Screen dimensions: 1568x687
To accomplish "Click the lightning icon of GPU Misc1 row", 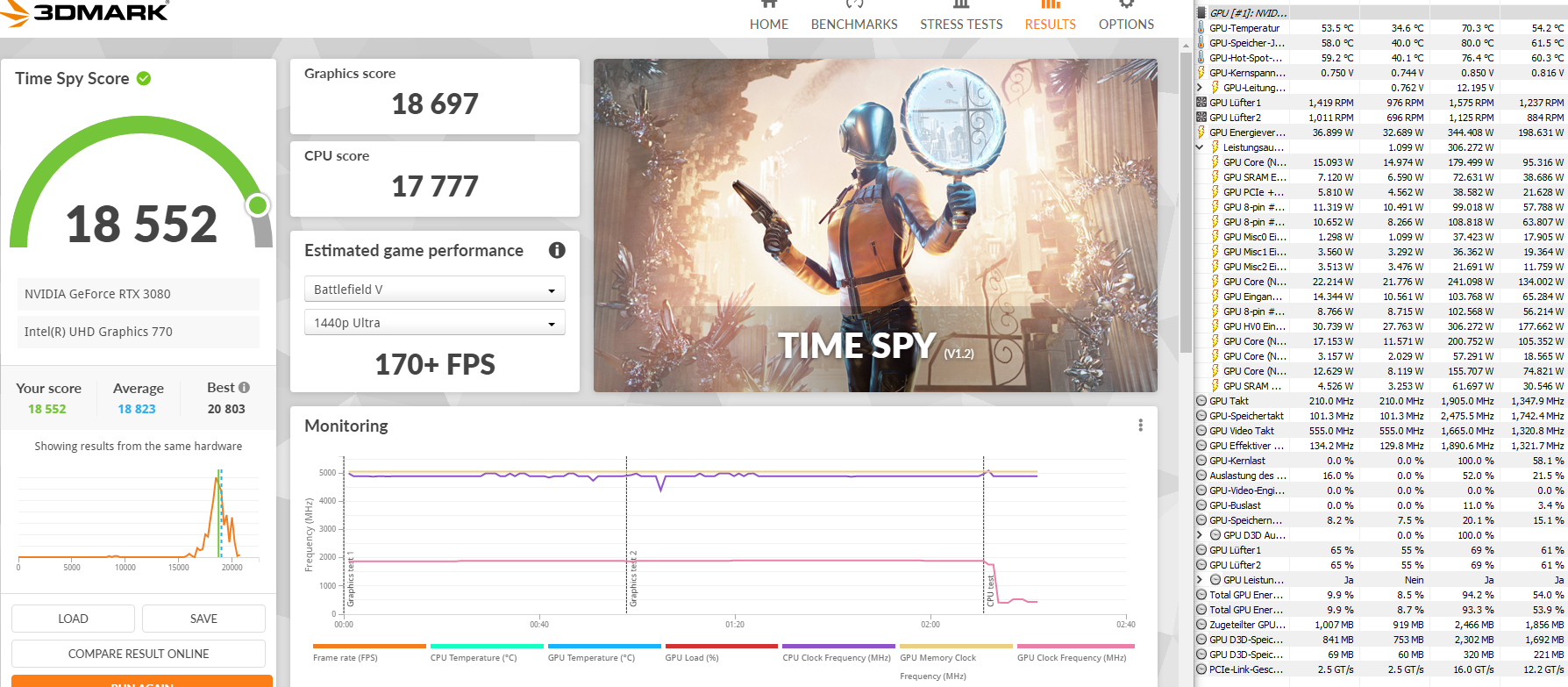I will [x=1215, y=252].
